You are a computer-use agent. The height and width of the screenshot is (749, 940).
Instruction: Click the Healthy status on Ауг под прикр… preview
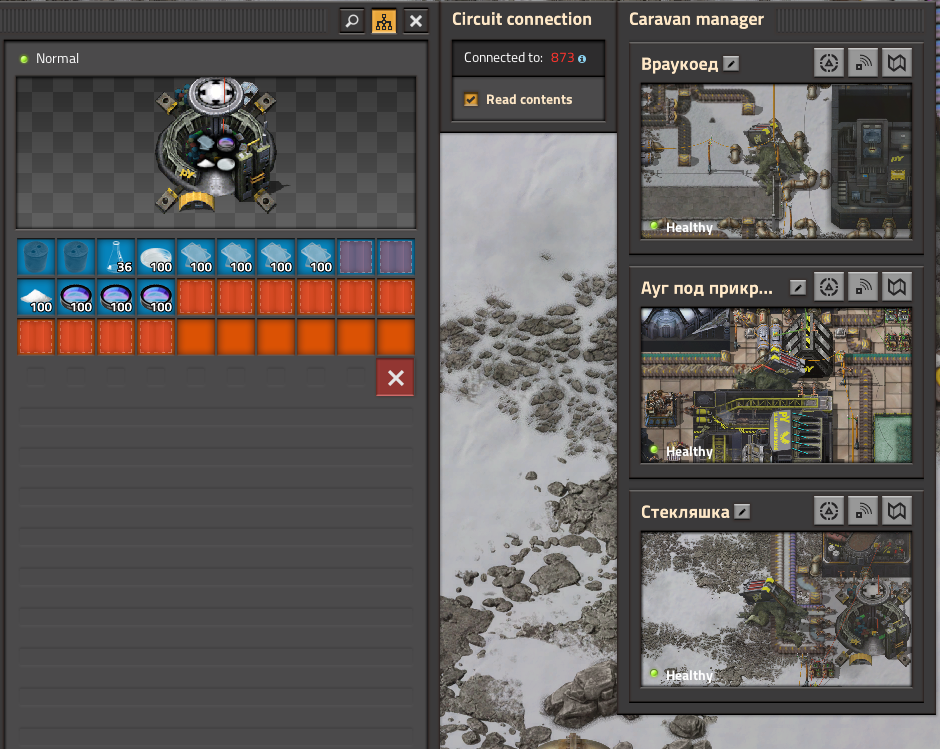point(689,452)
